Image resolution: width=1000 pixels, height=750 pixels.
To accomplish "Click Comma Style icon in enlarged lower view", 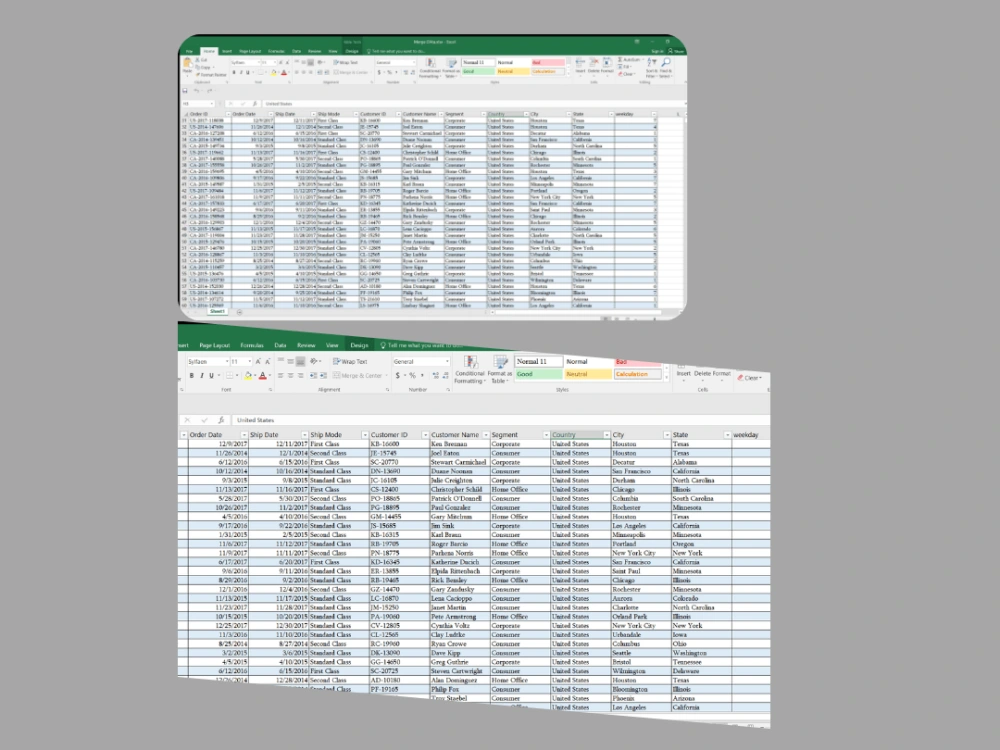I will pos(422,376).
